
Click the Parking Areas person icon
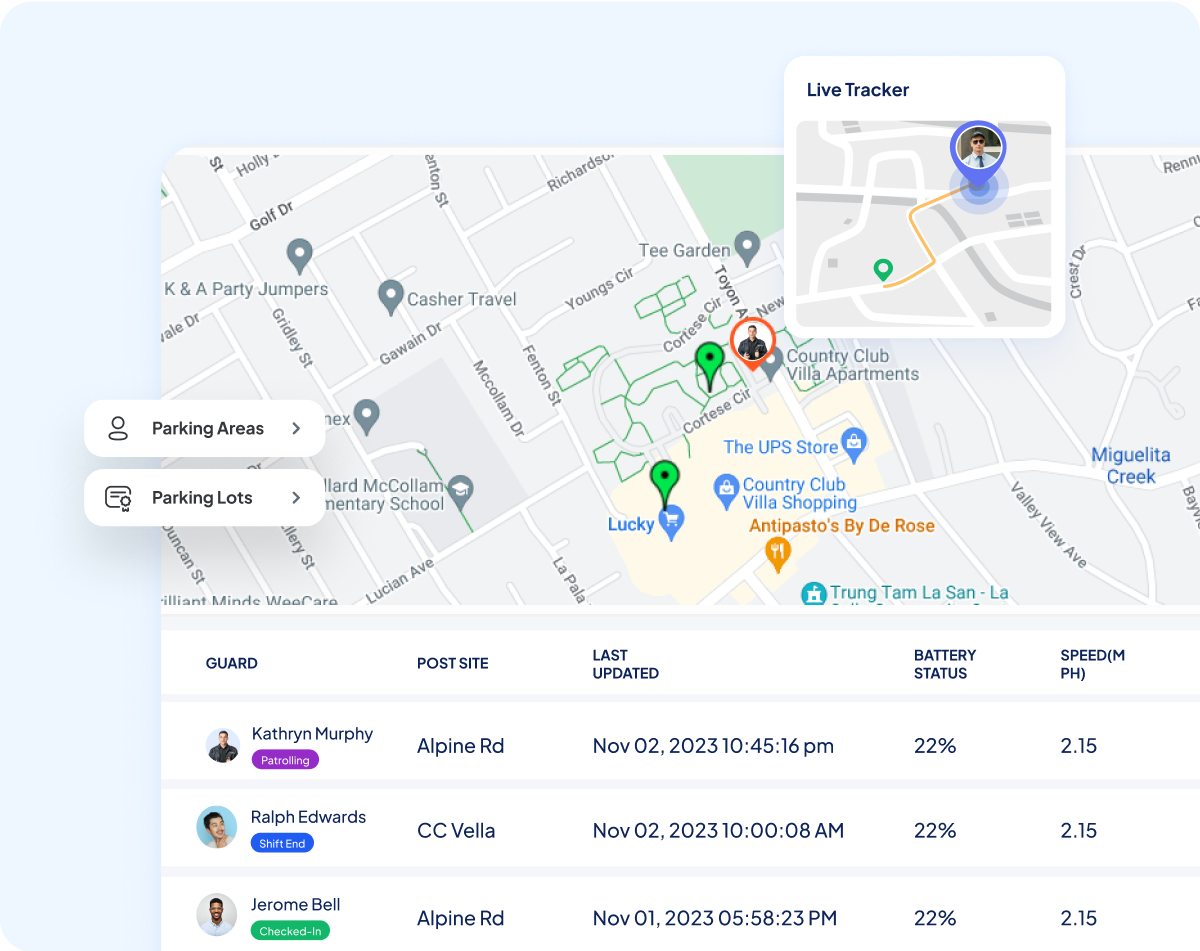point(118,427)
